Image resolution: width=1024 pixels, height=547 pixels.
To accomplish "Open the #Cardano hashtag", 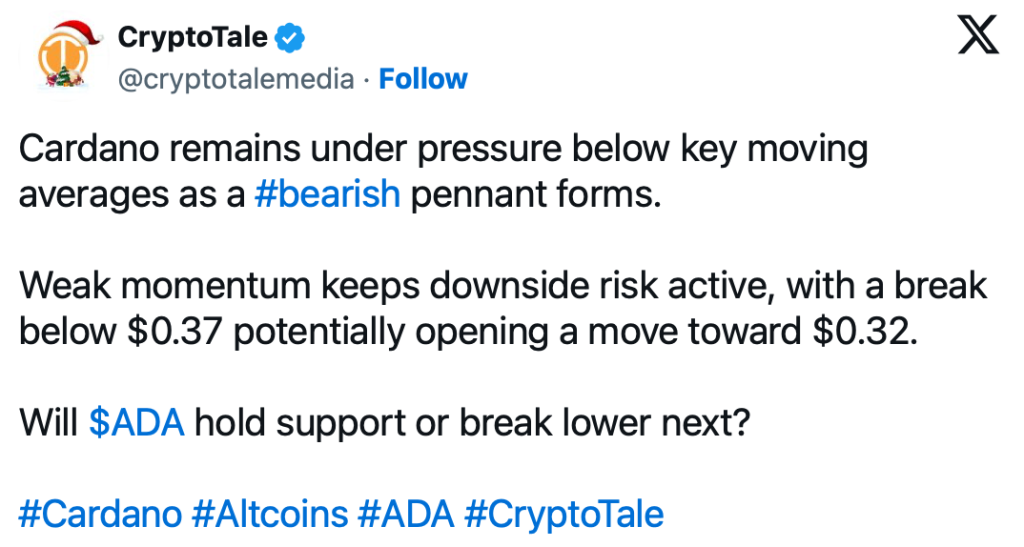I will pyautogui.click(x=100, y=514).
